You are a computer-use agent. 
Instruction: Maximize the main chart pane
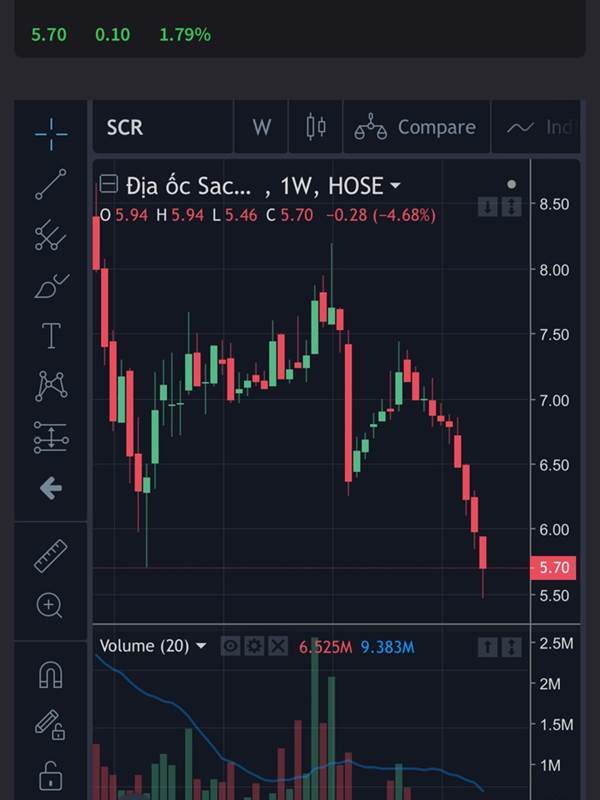click(x=512, y=207)
